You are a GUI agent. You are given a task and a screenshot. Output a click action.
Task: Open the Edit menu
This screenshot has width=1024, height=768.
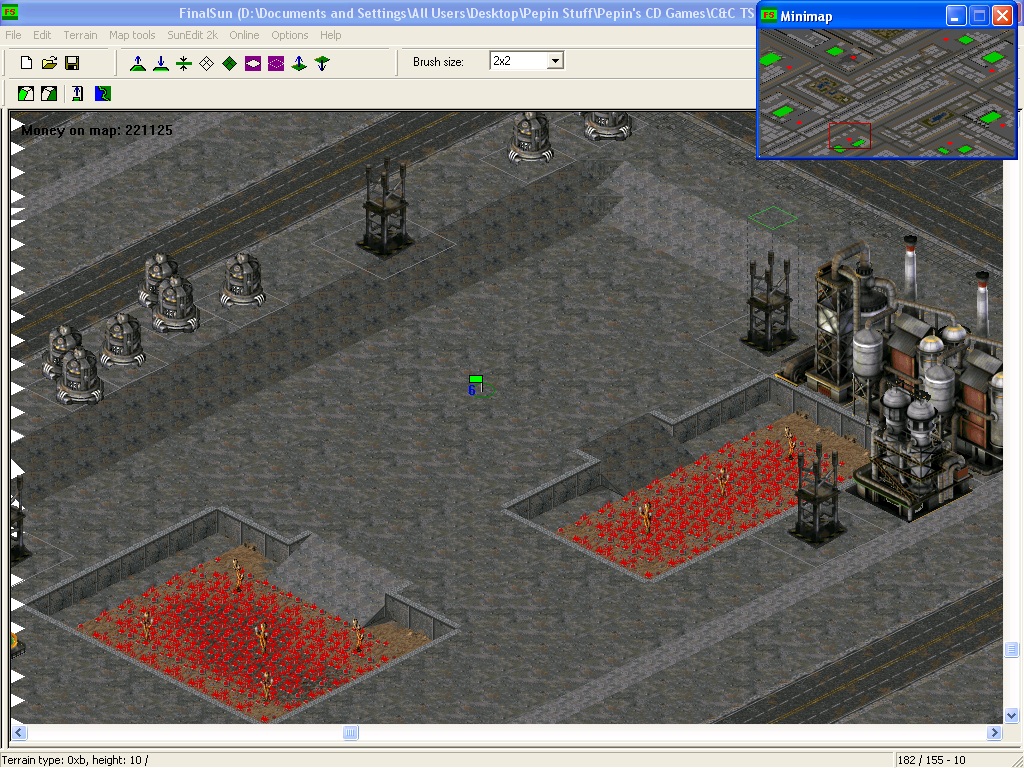42,35
